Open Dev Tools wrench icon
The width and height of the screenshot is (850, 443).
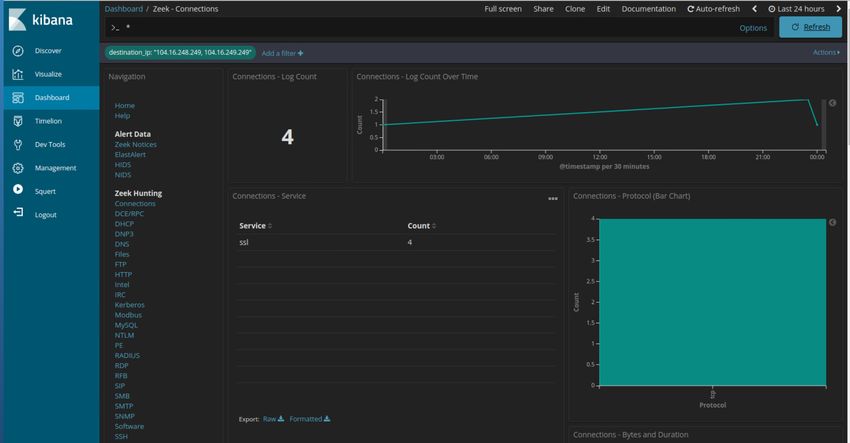[18, 144]
